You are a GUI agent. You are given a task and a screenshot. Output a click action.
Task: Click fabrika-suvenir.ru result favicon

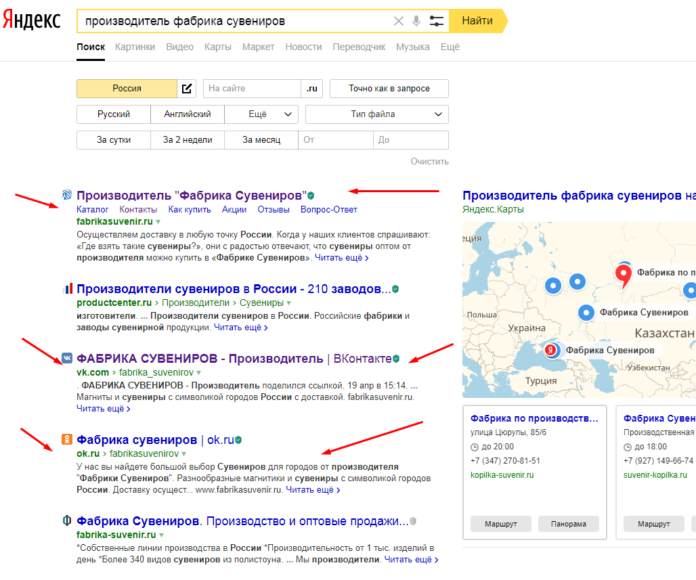pos(67,520)
